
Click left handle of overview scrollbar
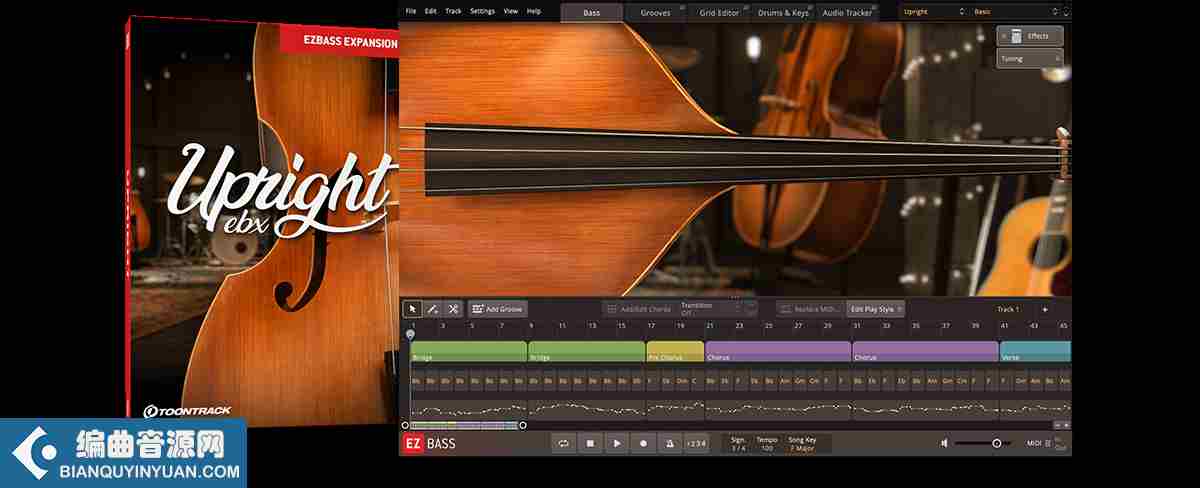click(x=405, y=425)
